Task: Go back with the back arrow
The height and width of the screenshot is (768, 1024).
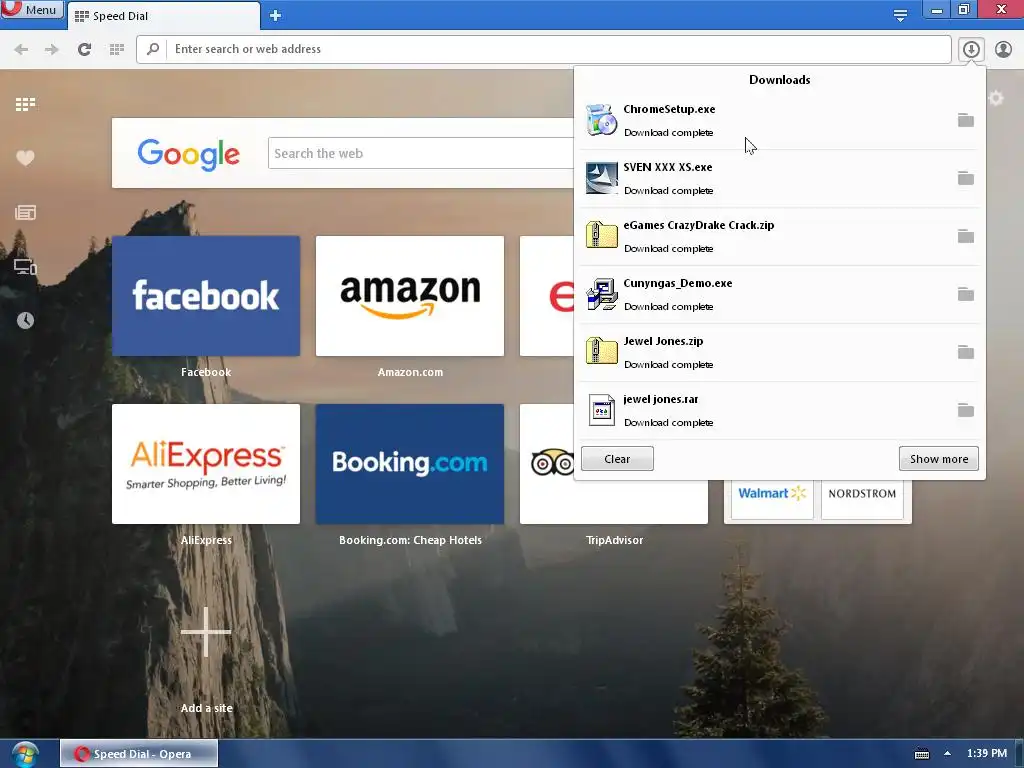Action: 21,49
